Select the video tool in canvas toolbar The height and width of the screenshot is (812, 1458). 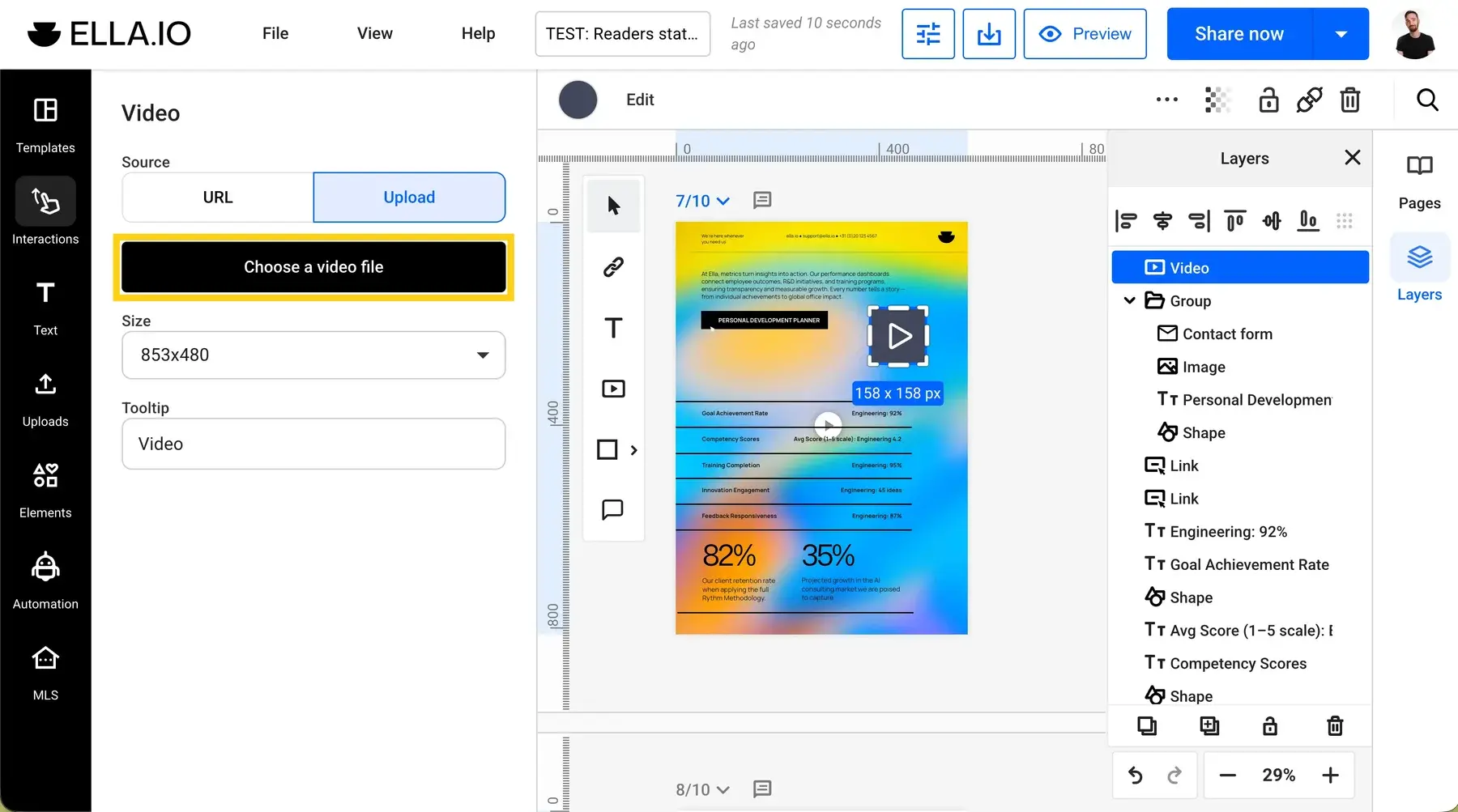[614, 389]
